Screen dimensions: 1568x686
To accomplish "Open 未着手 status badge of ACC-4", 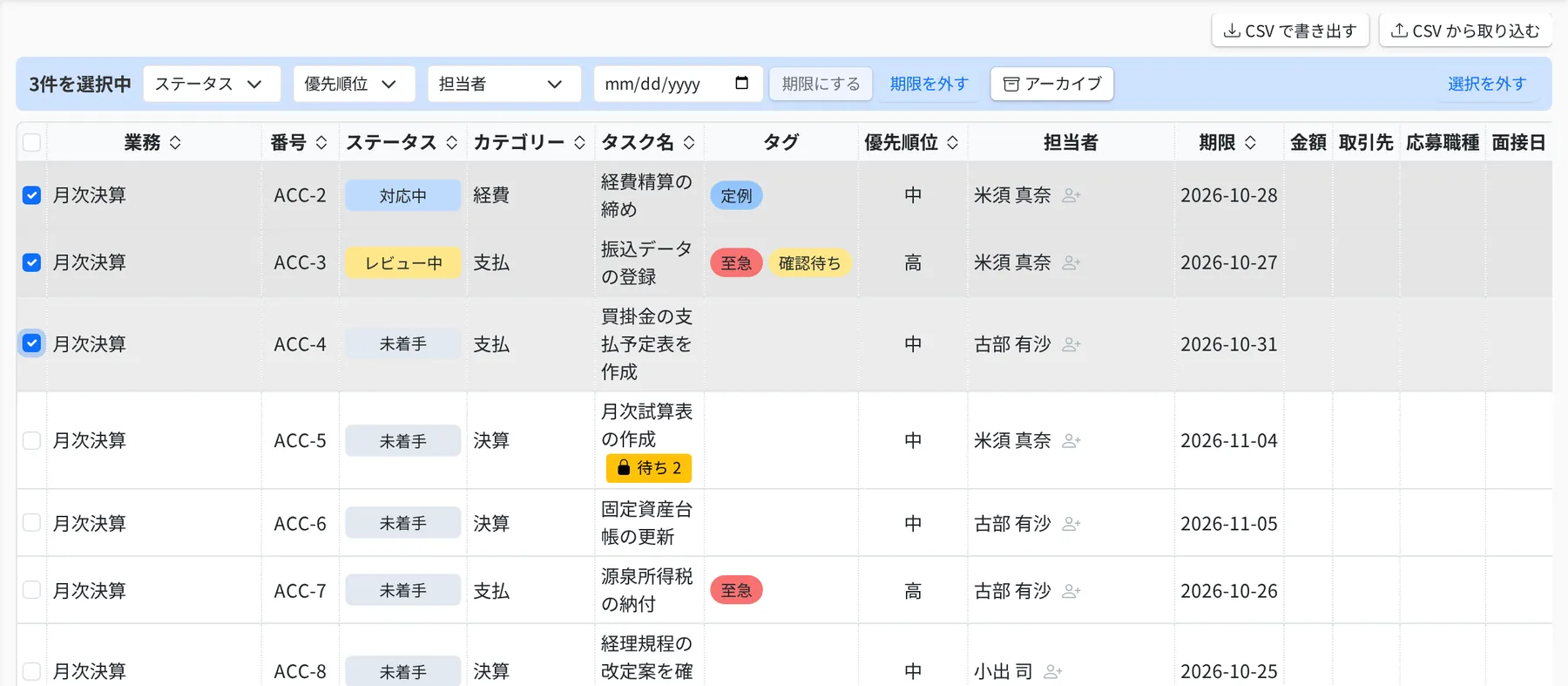I will click(x=402, y=344).
